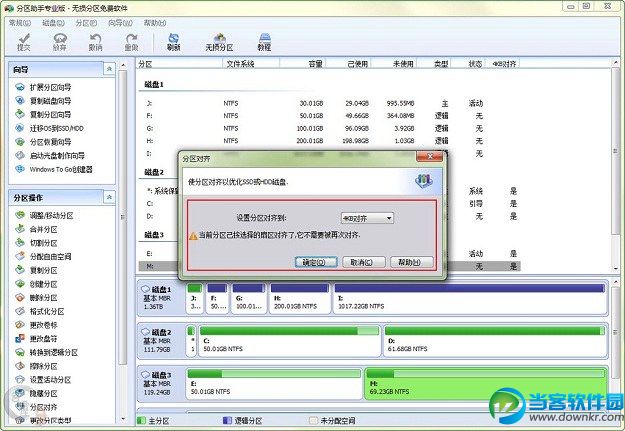Image resolution: width=625 pixels, height=431 pixels.
Task: Select I: 1017.22GB NTFS block on 磁盘1
Action: pos(470,298)
